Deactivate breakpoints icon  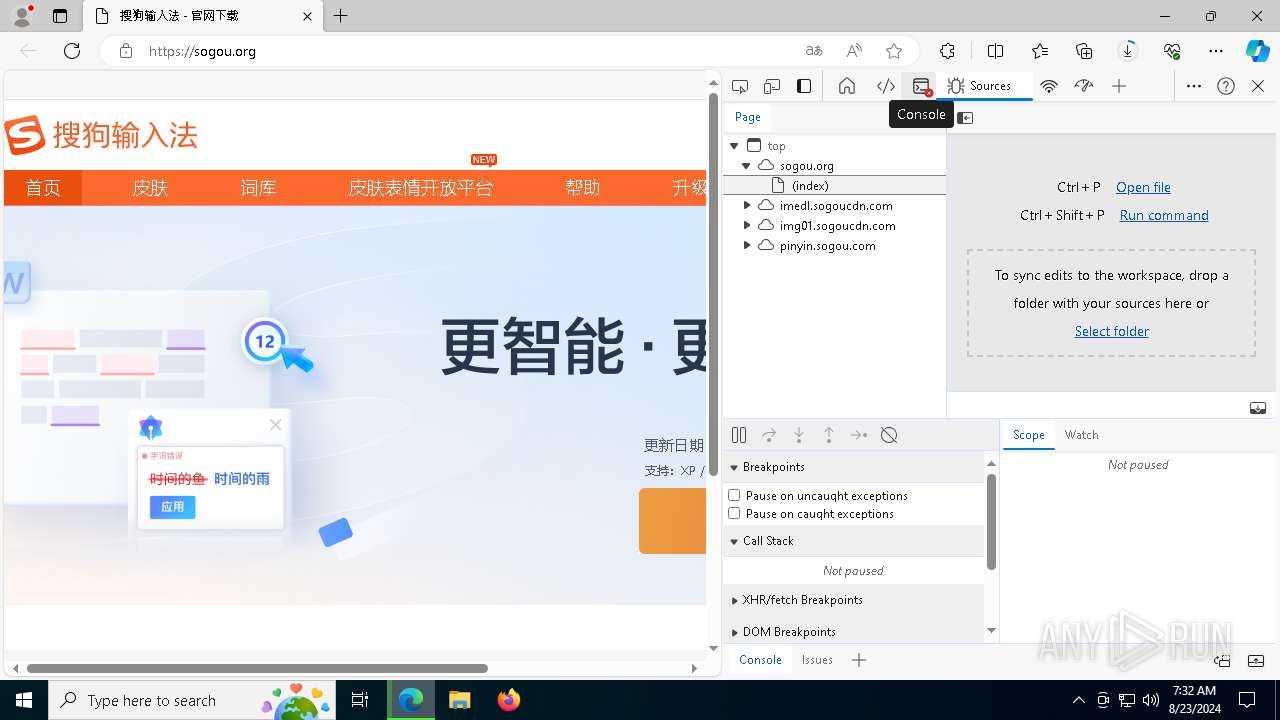(x=889, y=435)
